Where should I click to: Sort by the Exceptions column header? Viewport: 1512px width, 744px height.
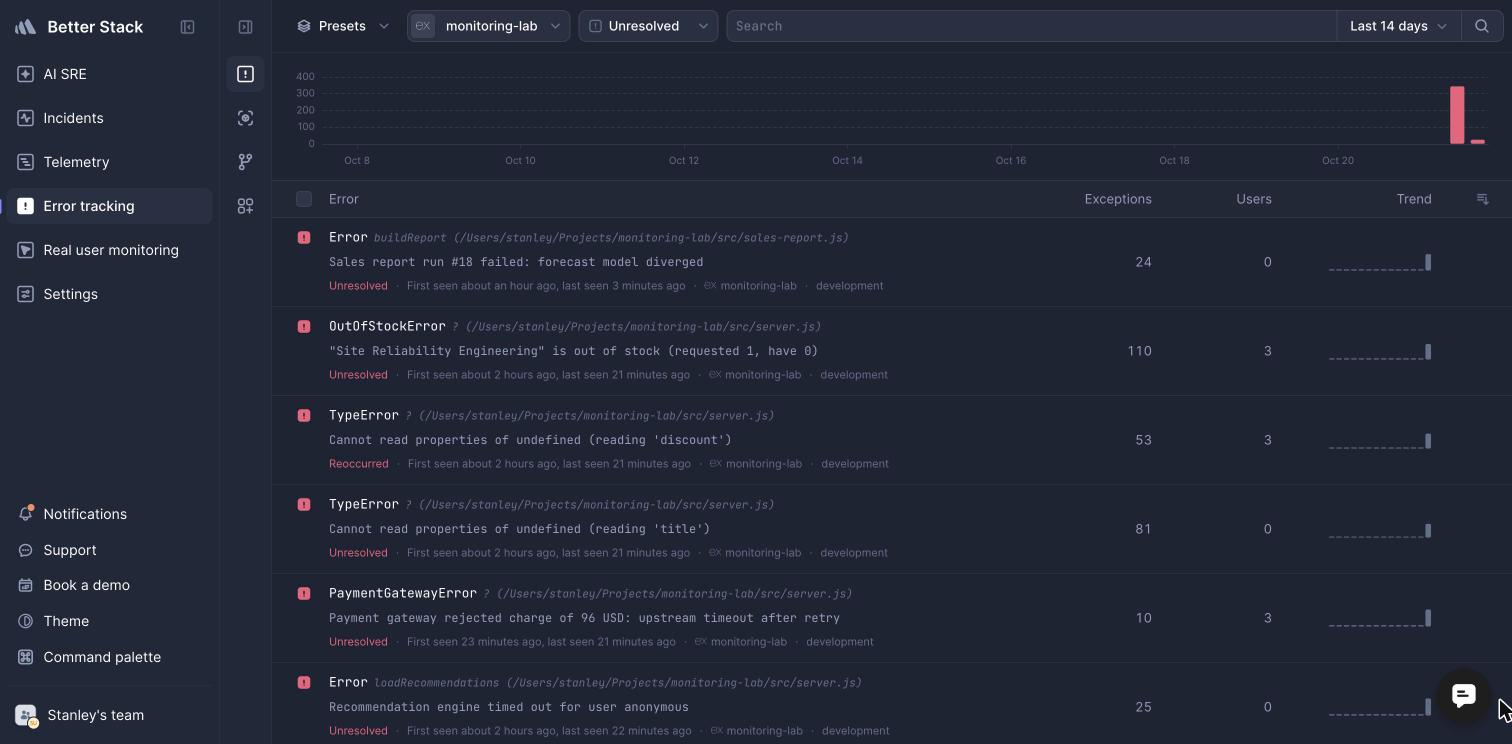click(x=1118, y=199)
